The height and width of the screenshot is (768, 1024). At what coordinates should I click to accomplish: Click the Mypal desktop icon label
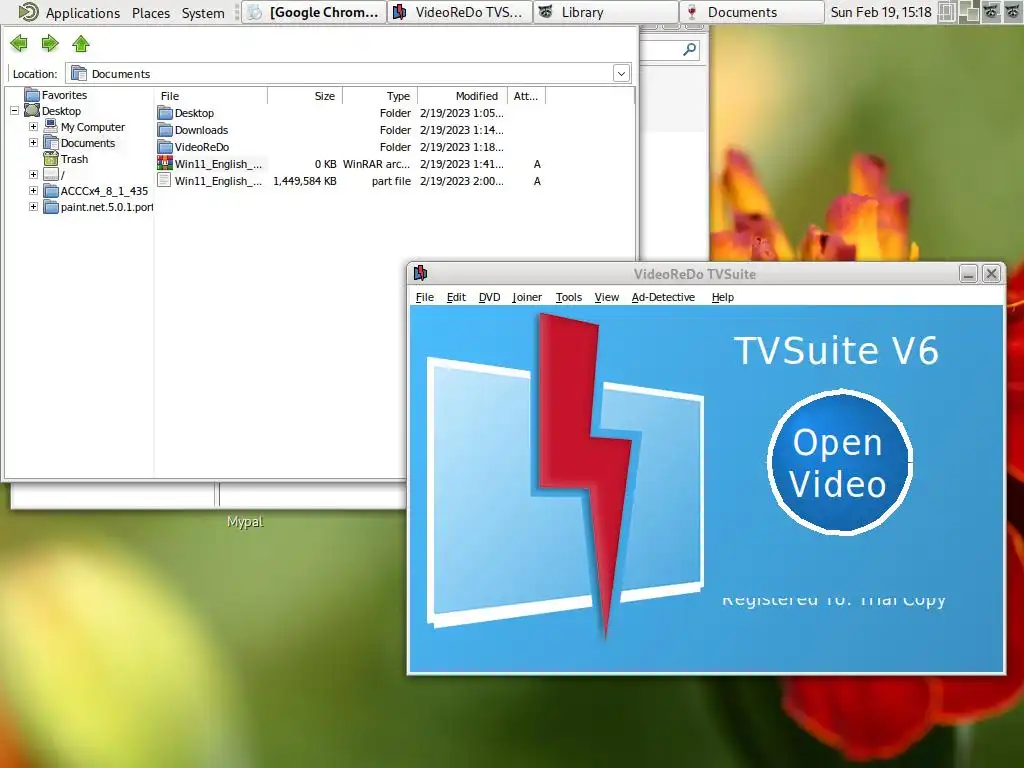coord(245,521)
